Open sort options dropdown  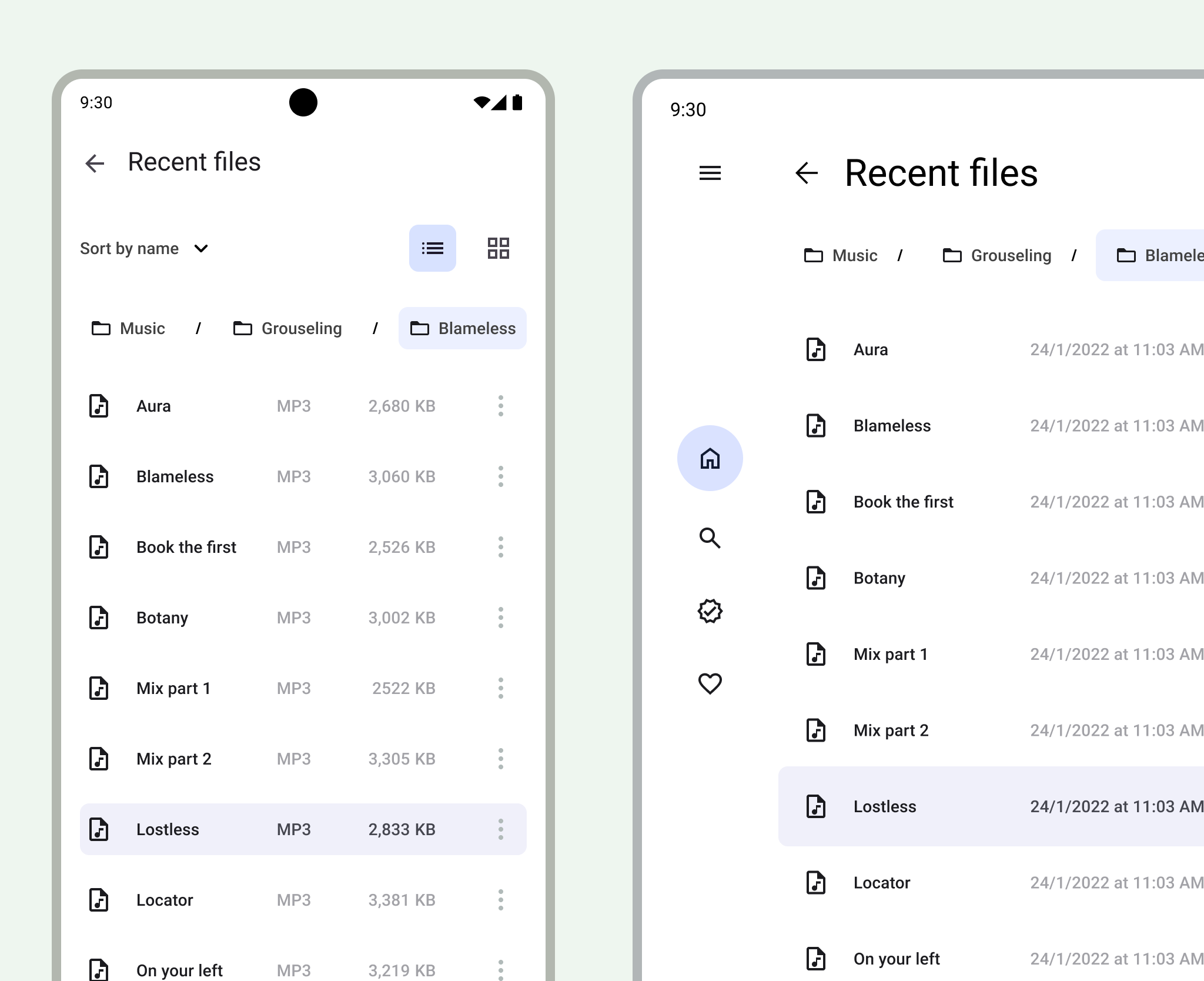(145, 248)
